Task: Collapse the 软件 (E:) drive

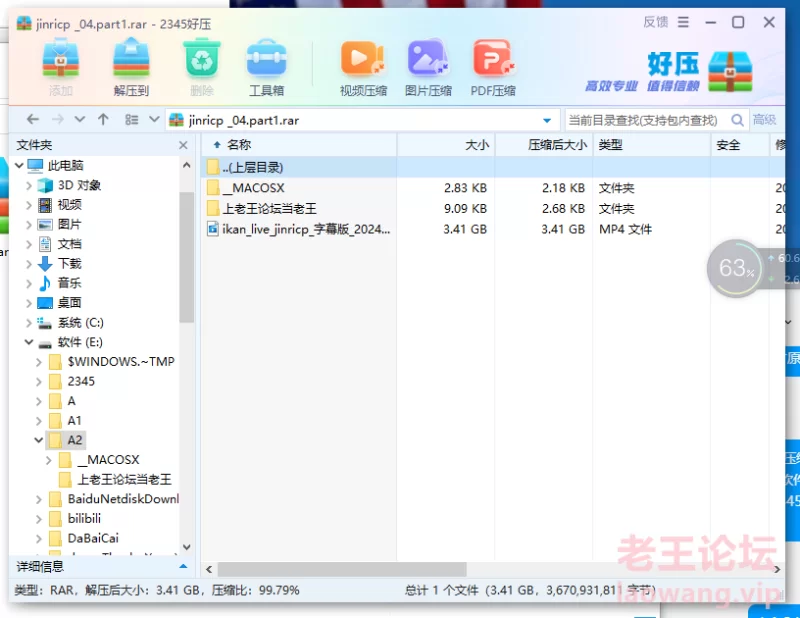Action: click(29, 342)
